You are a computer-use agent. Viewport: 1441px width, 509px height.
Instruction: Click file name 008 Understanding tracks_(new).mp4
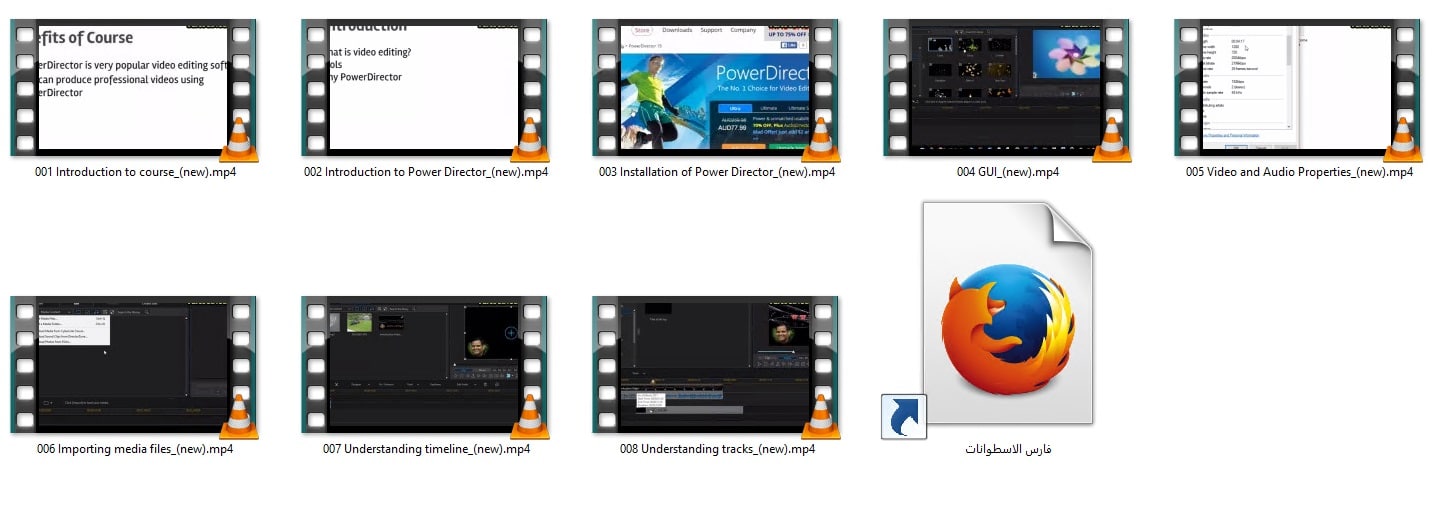tap(717, 449)
